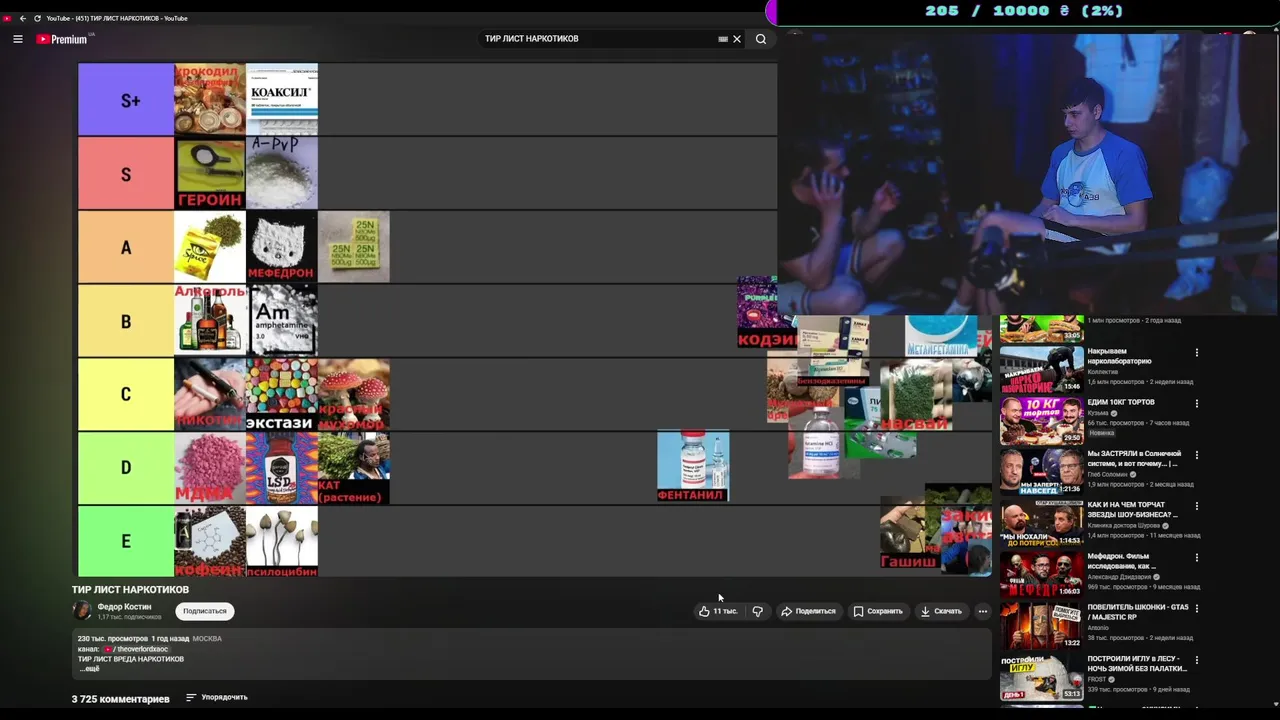1280x720 pixels.
Task: Open Федор Костин channel avatar
Action: (x=82, y=610)
